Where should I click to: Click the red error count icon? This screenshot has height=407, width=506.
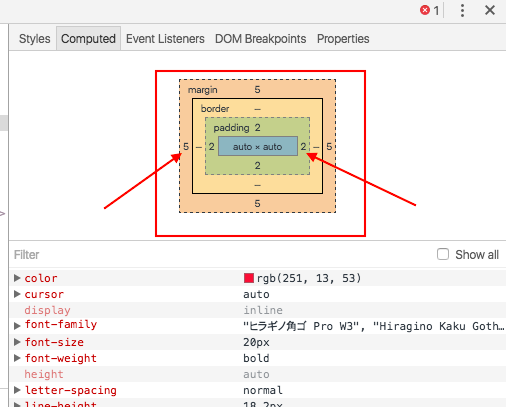[425, 10]
